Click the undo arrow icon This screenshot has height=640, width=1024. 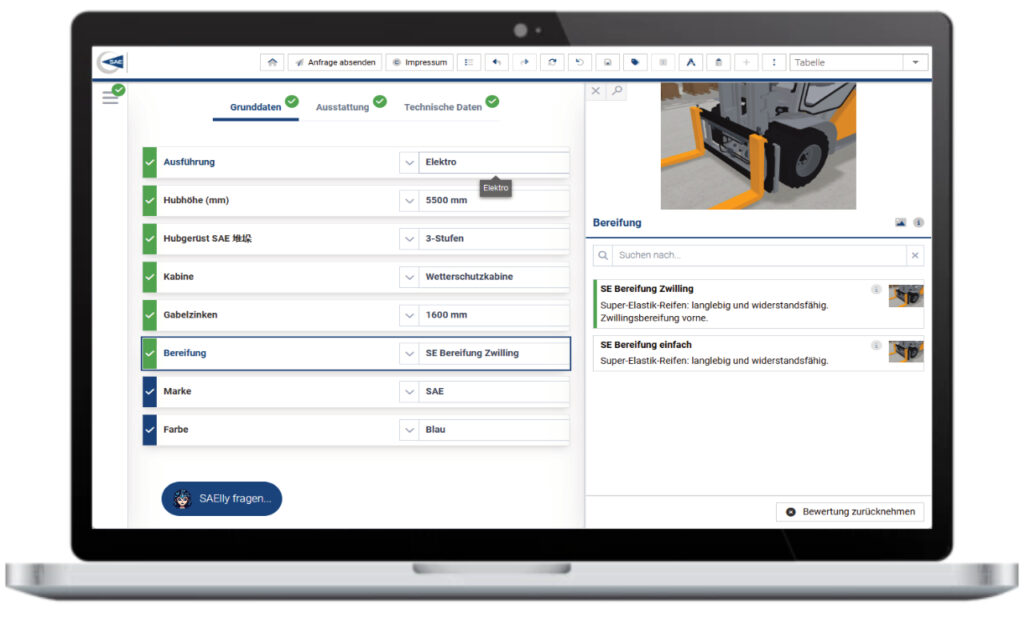click(x=496, y=61)
